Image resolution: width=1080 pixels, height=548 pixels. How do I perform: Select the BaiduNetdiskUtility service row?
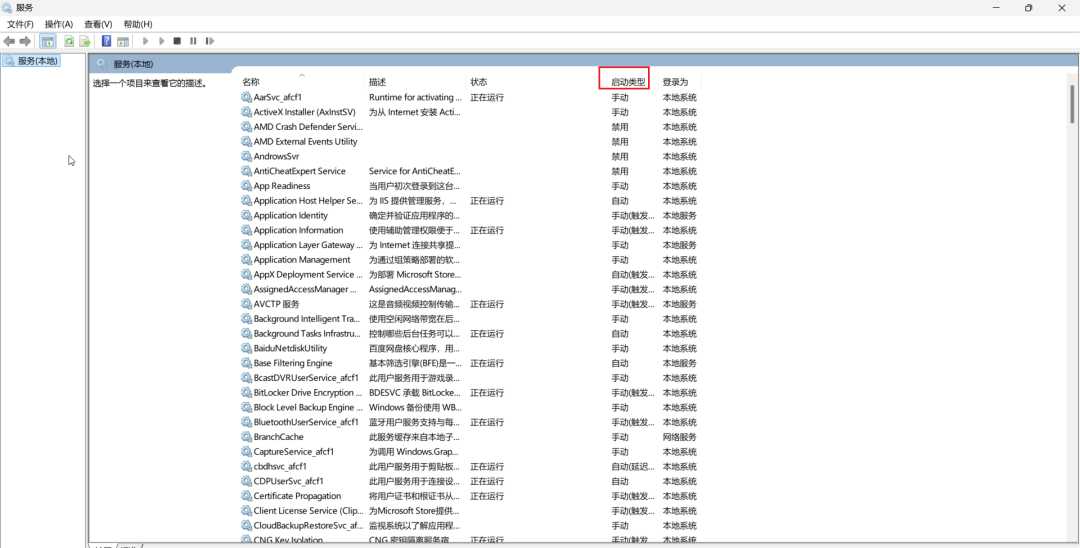click(290, 348)
